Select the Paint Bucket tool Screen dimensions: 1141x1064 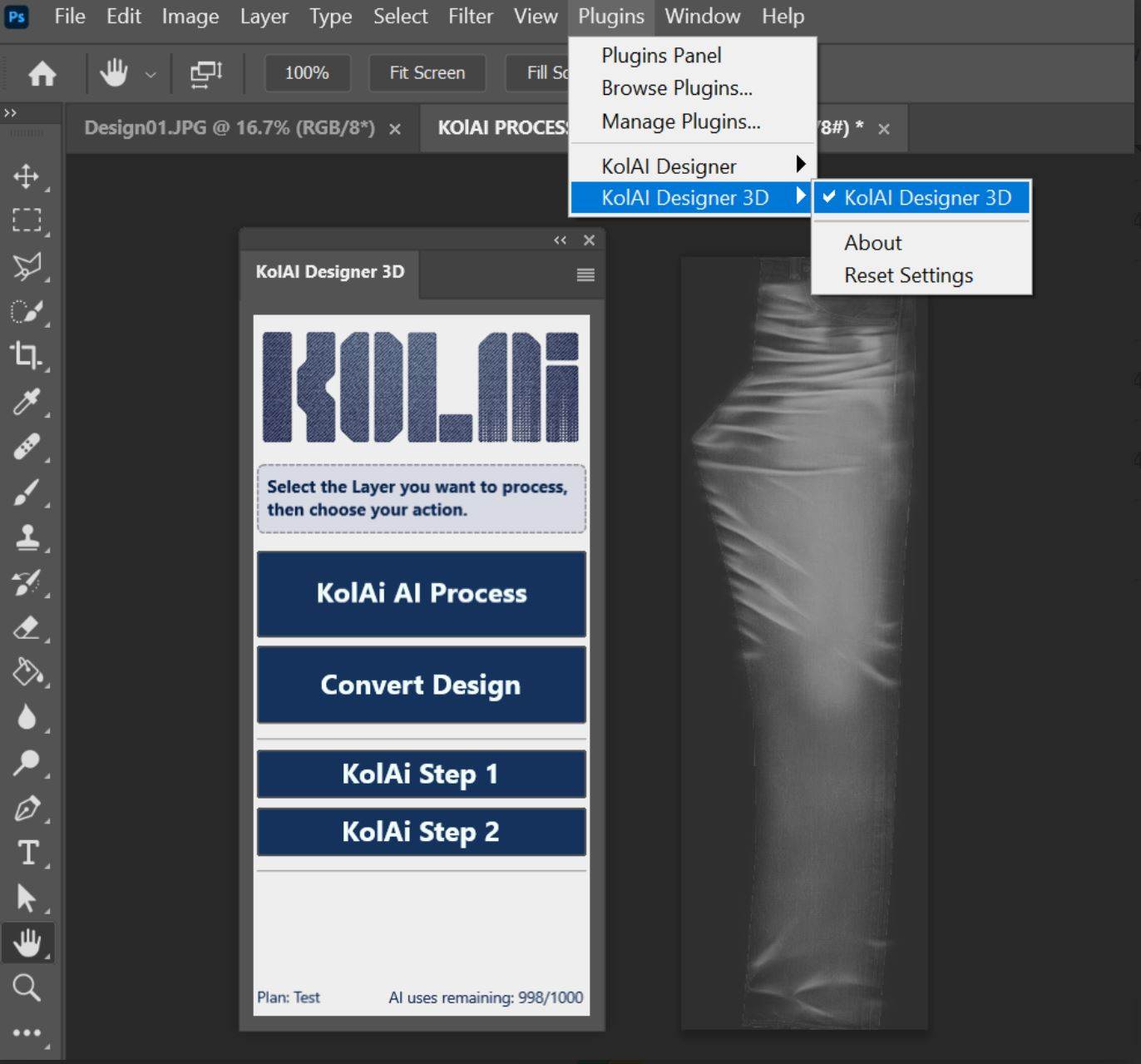(28, 671)
